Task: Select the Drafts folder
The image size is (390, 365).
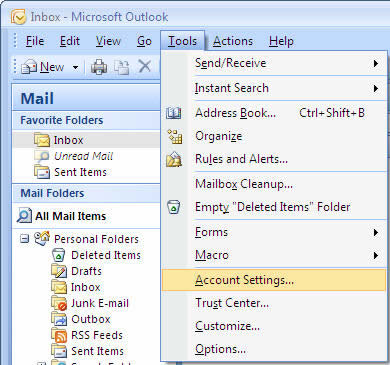Action: (86, 271)
